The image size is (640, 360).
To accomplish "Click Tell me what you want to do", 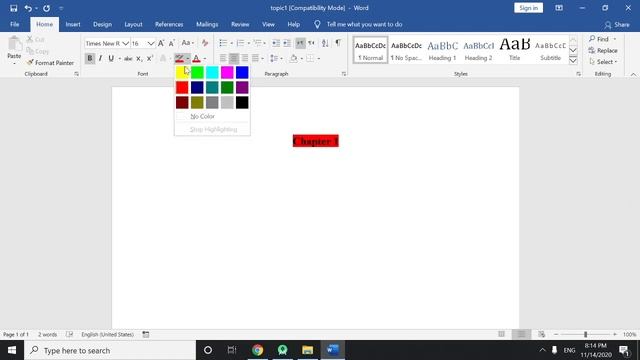I will (364, 24).
